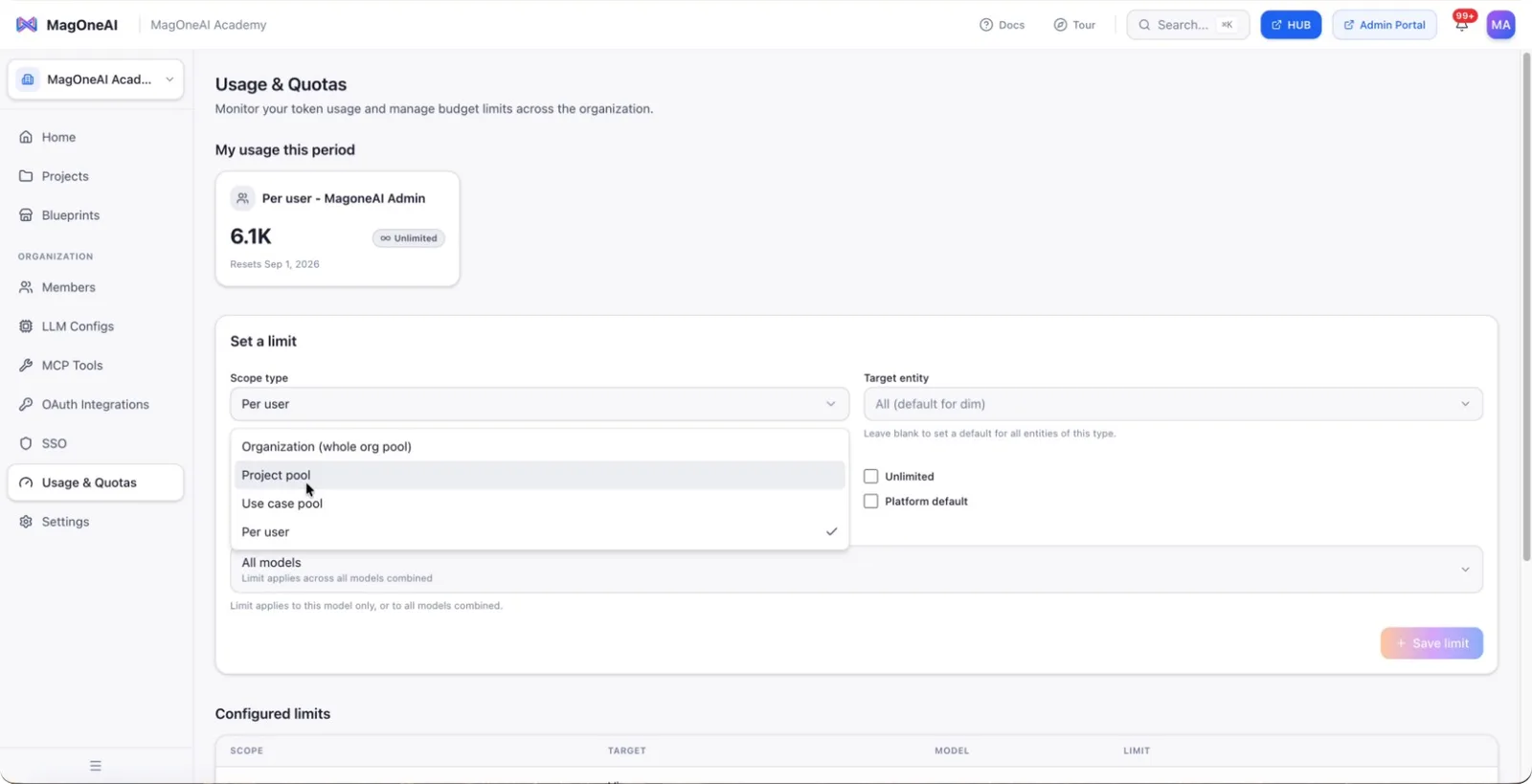Click the MagOneAI logo icon
The width and height of the screenshot is (1532, 784).
(x=27, y=25)
